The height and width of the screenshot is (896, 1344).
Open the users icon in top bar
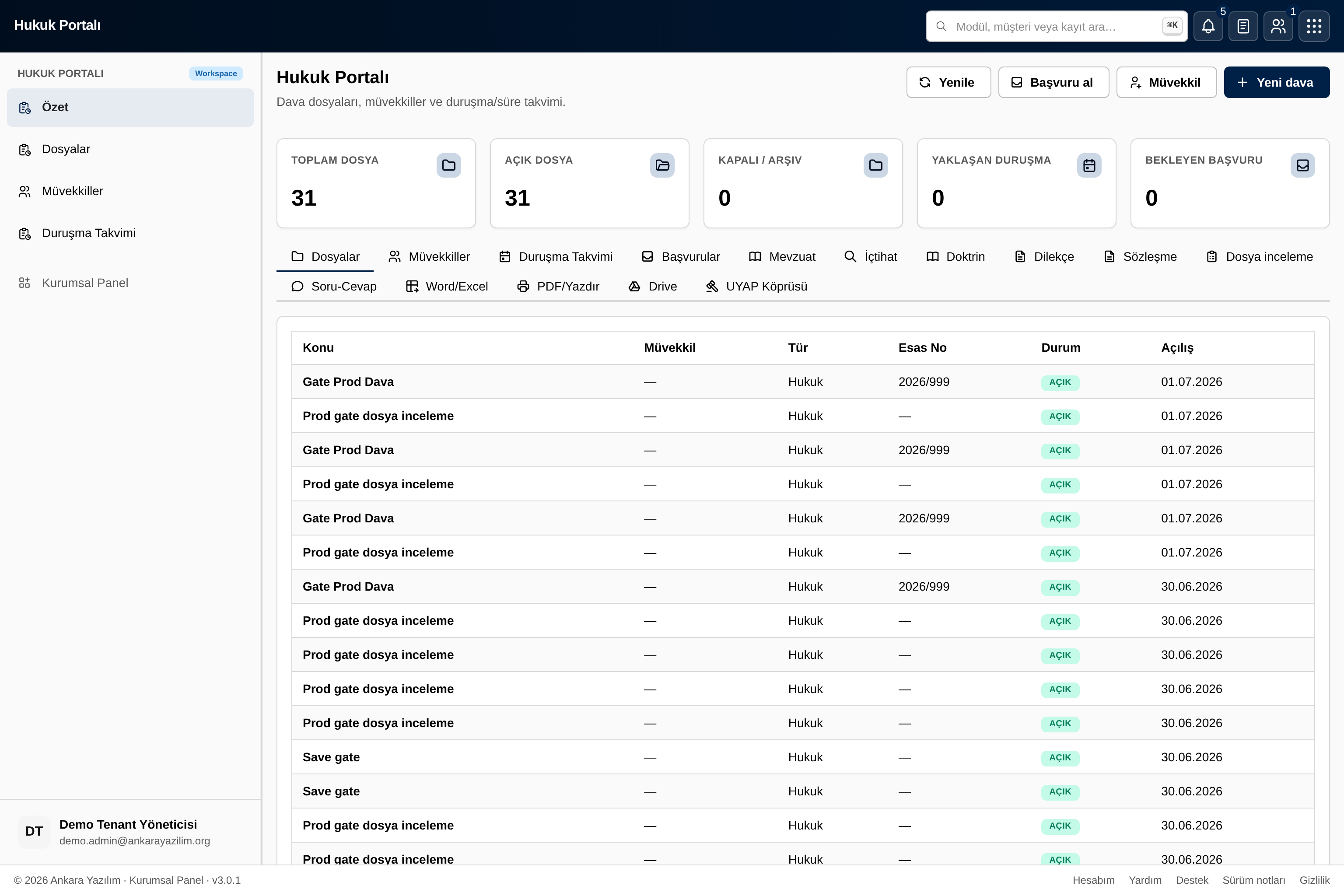click(1277, 26)
